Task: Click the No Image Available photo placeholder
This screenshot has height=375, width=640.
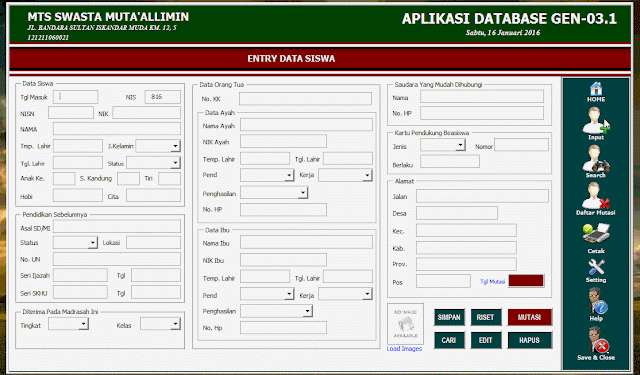Action: 405,324
